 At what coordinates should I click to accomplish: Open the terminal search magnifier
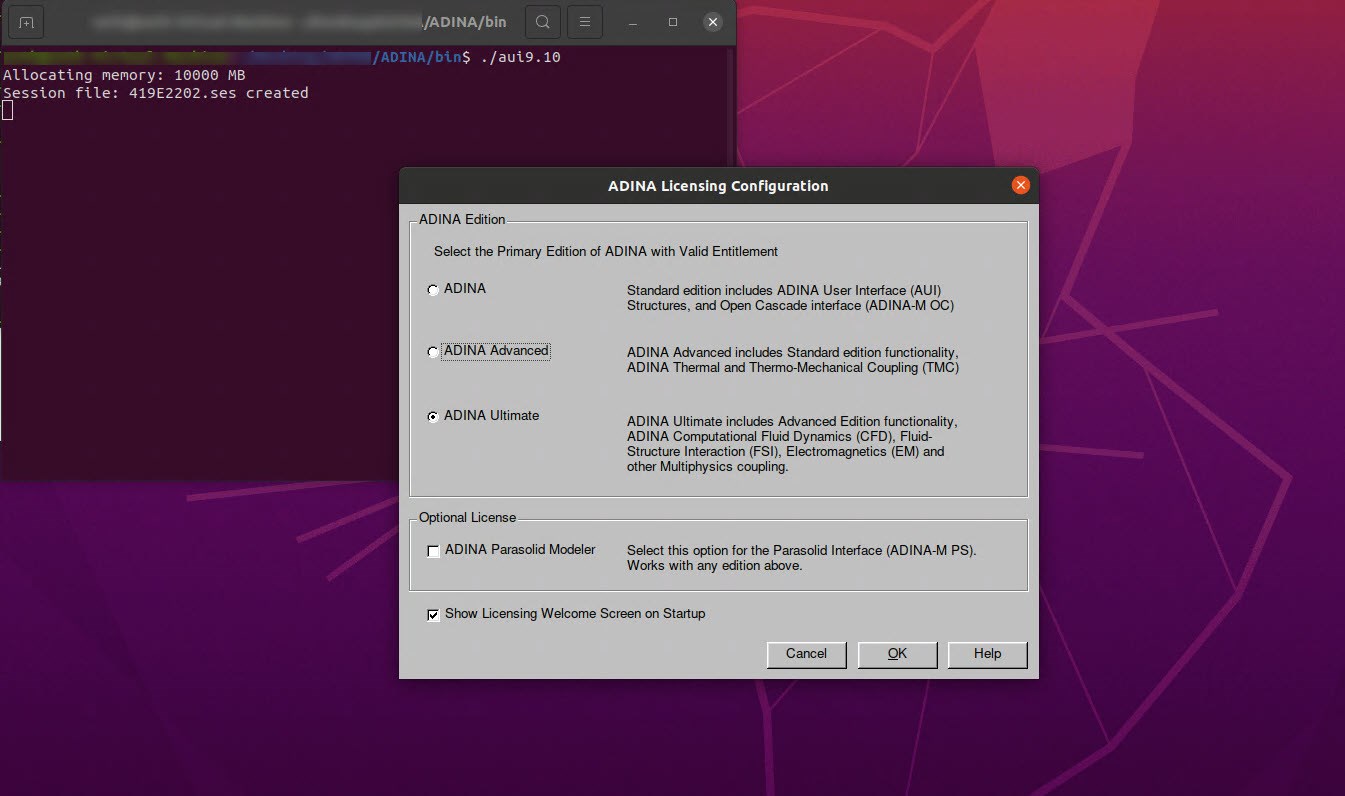(x=542, y=21)
